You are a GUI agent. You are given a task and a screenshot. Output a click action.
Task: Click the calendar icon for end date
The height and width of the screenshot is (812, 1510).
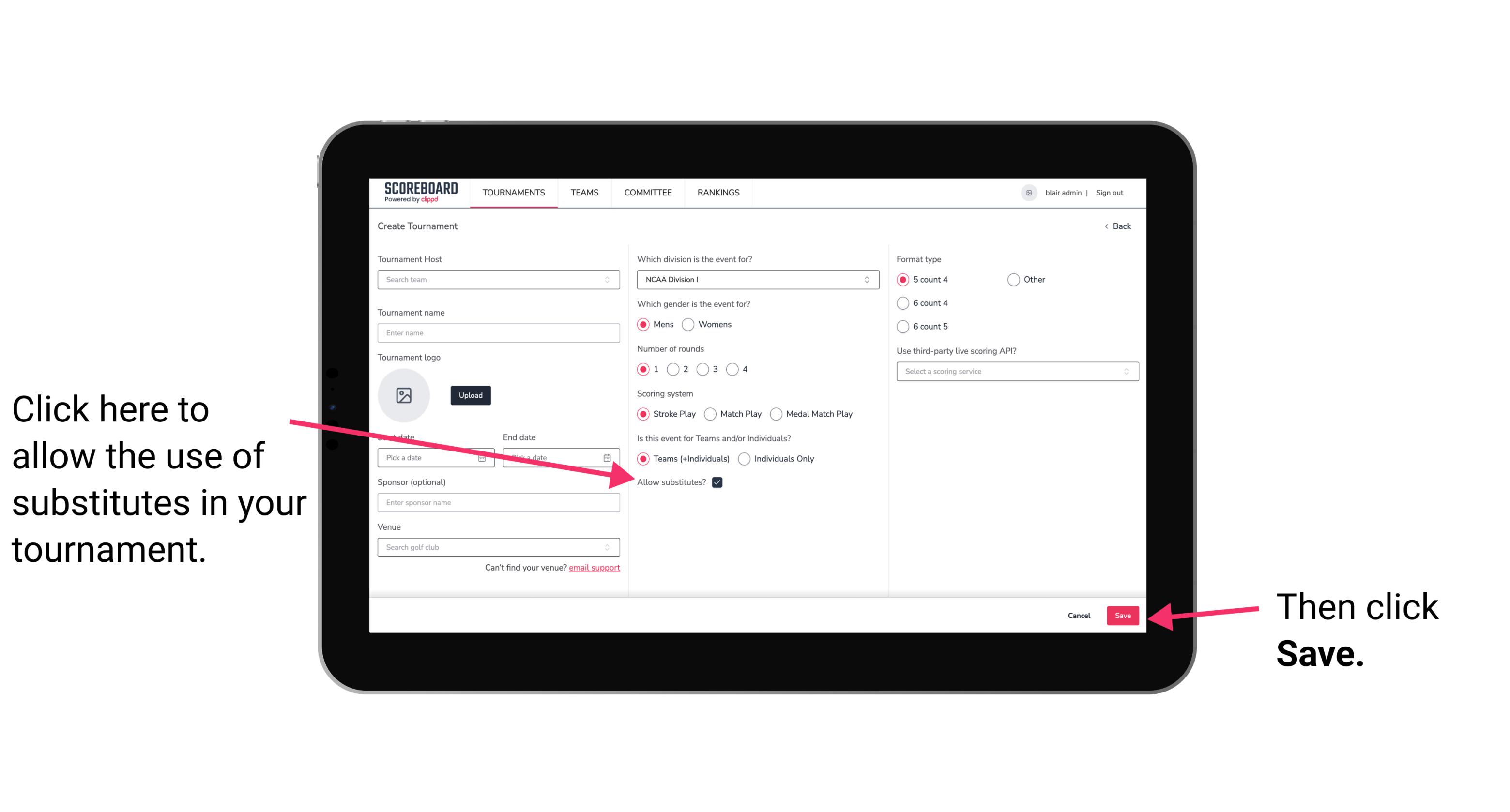click(609, 457)
